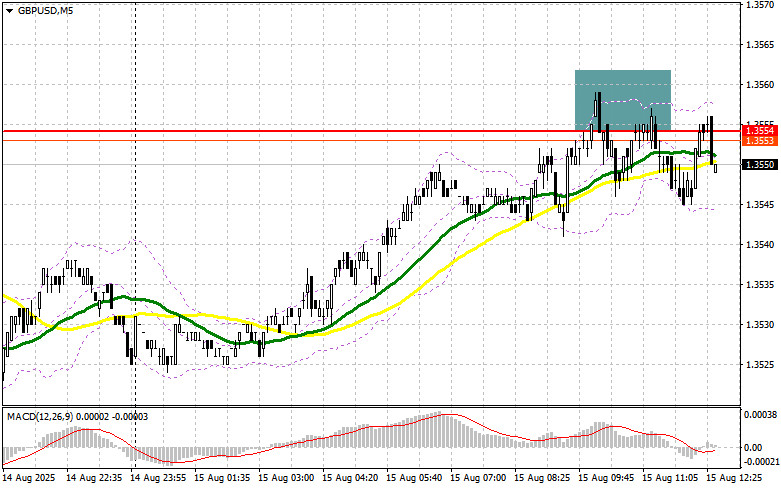Select the red 1.3554 price label
The height and width of the screenshot is (489, 781).
pos(760,131)
